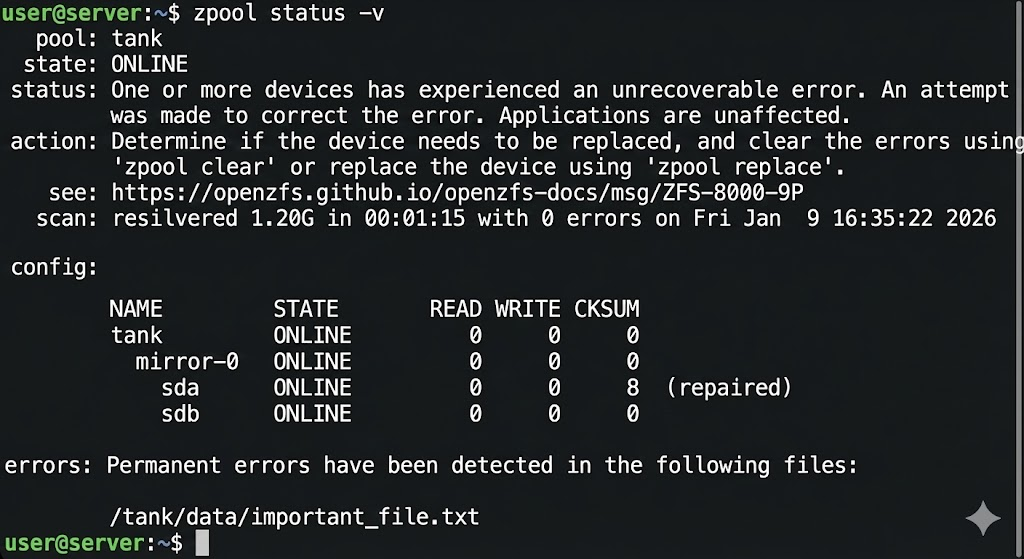Viewport: 1024px width, 559px height.
Task: Click the '(repaired)' note beside sda
Action: tap(728, 387)
